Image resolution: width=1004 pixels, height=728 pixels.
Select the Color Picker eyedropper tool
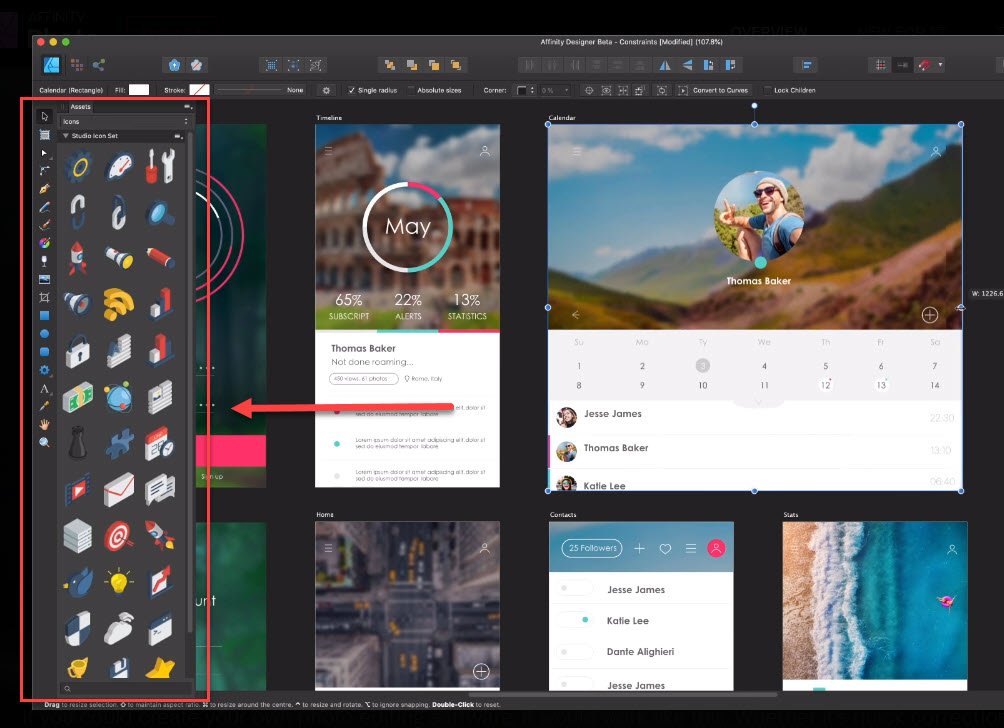(x=44, y=406)
